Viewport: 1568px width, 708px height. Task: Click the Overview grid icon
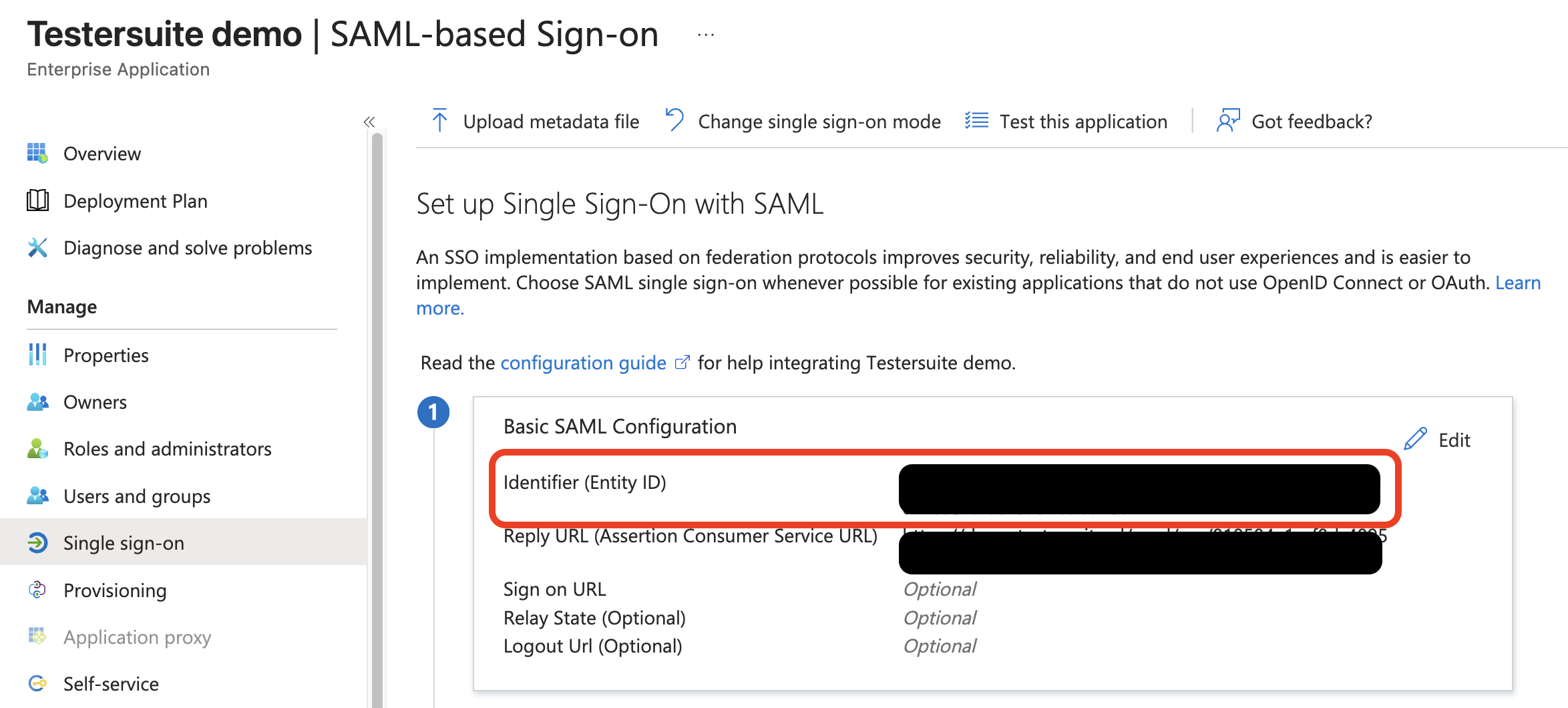37,153
